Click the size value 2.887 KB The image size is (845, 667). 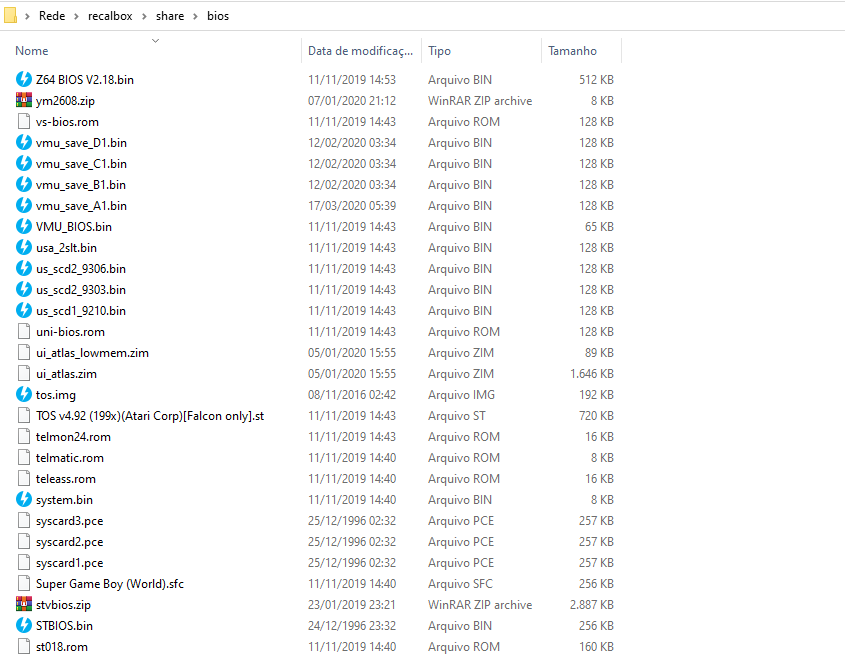coord(592,605)
